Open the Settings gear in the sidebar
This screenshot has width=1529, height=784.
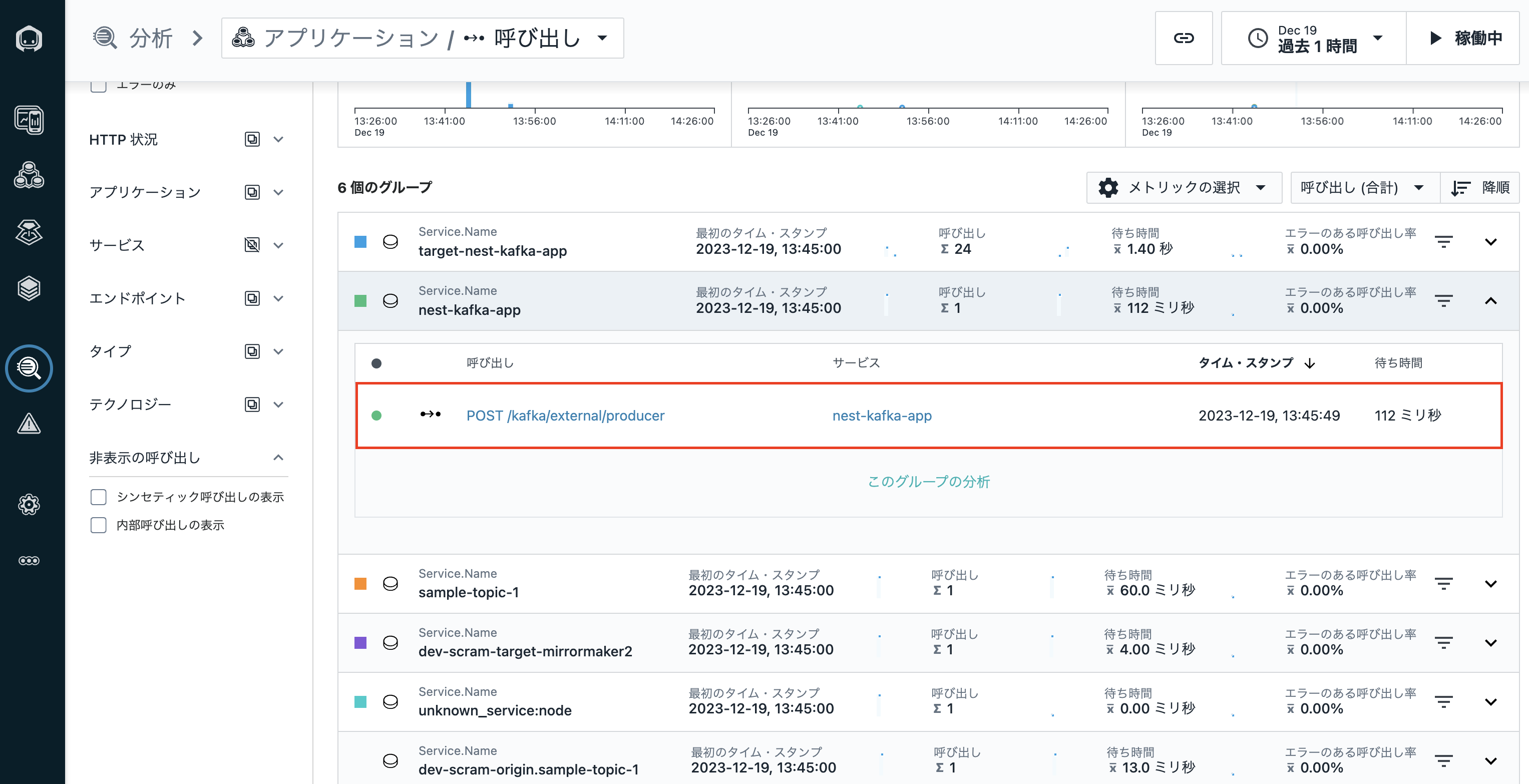(x=29, y=505)
